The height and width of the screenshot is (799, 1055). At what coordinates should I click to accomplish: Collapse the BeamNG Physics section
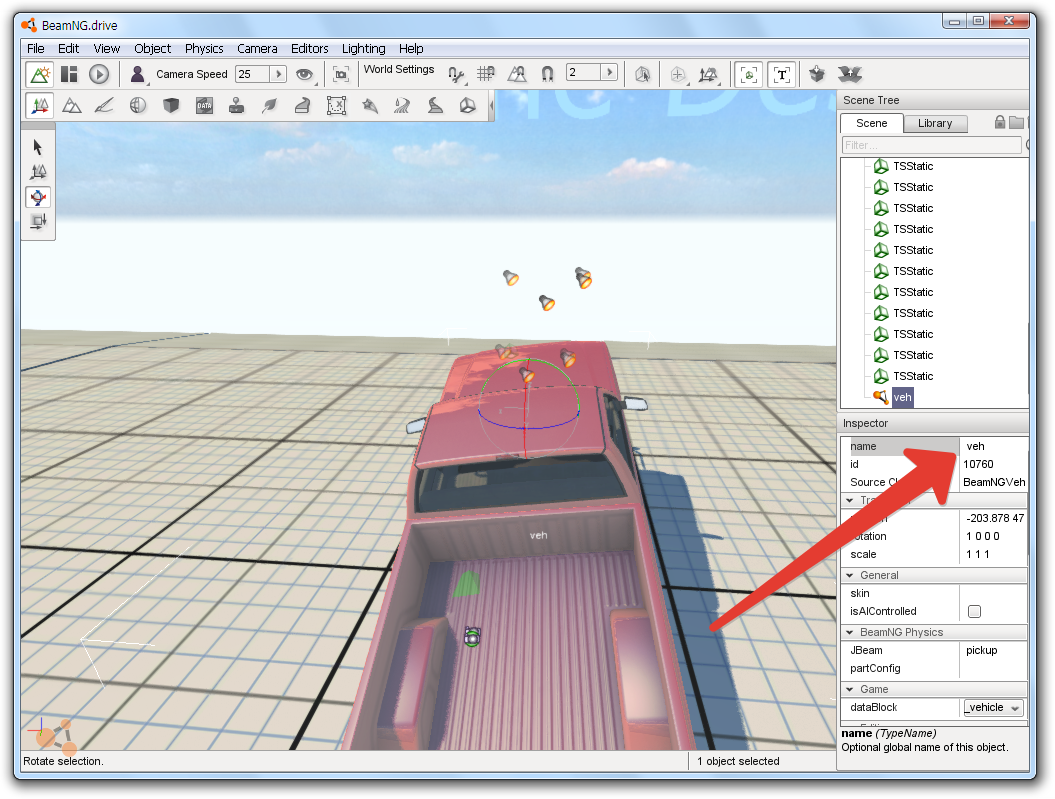(x=850, y=632)
